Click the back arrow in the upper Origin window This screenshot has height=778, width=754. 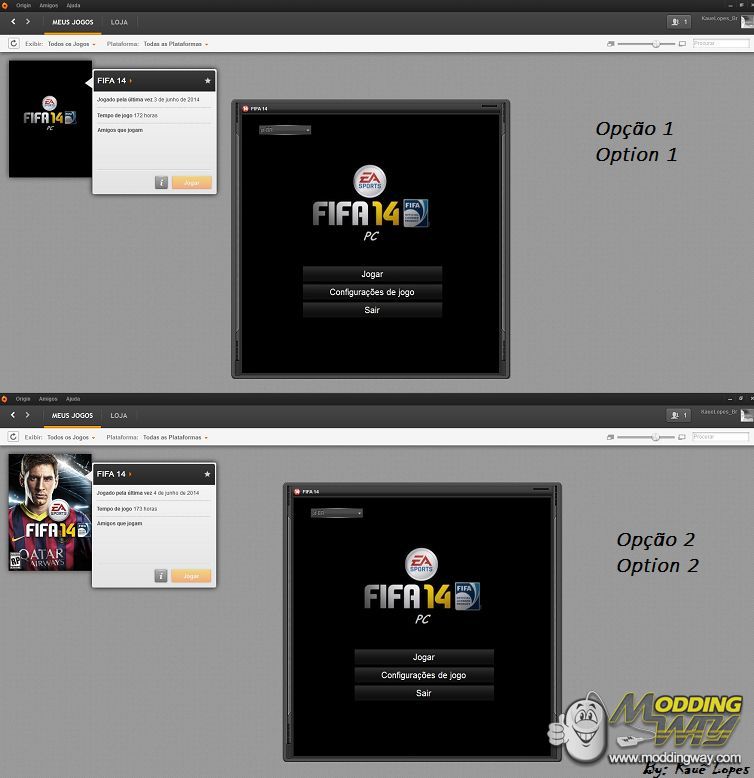tap(13, 21)
